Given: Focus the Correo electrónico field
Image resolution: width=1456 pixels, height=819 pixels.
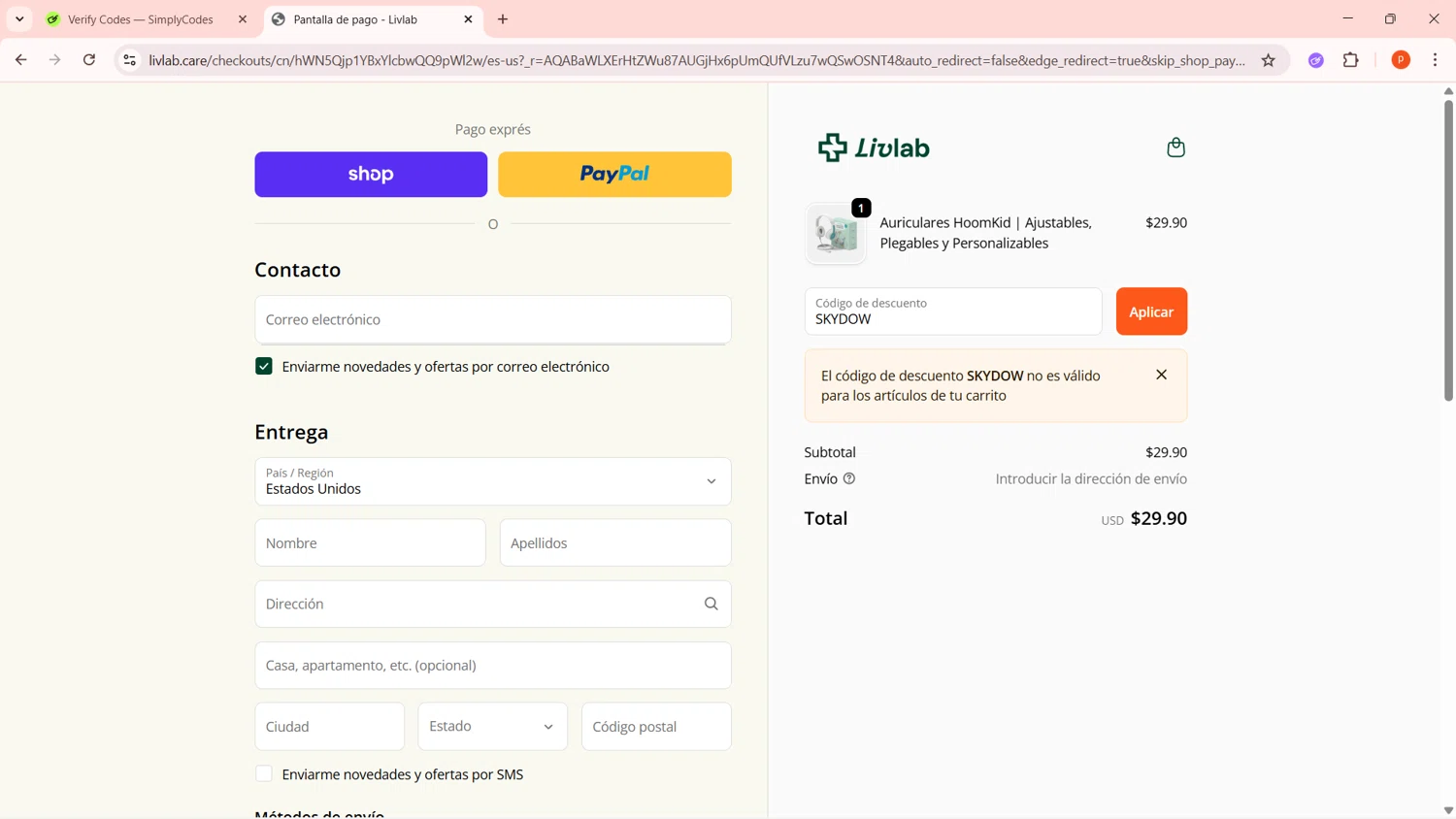Looking at the screenshot, I should tap(493, 319).
